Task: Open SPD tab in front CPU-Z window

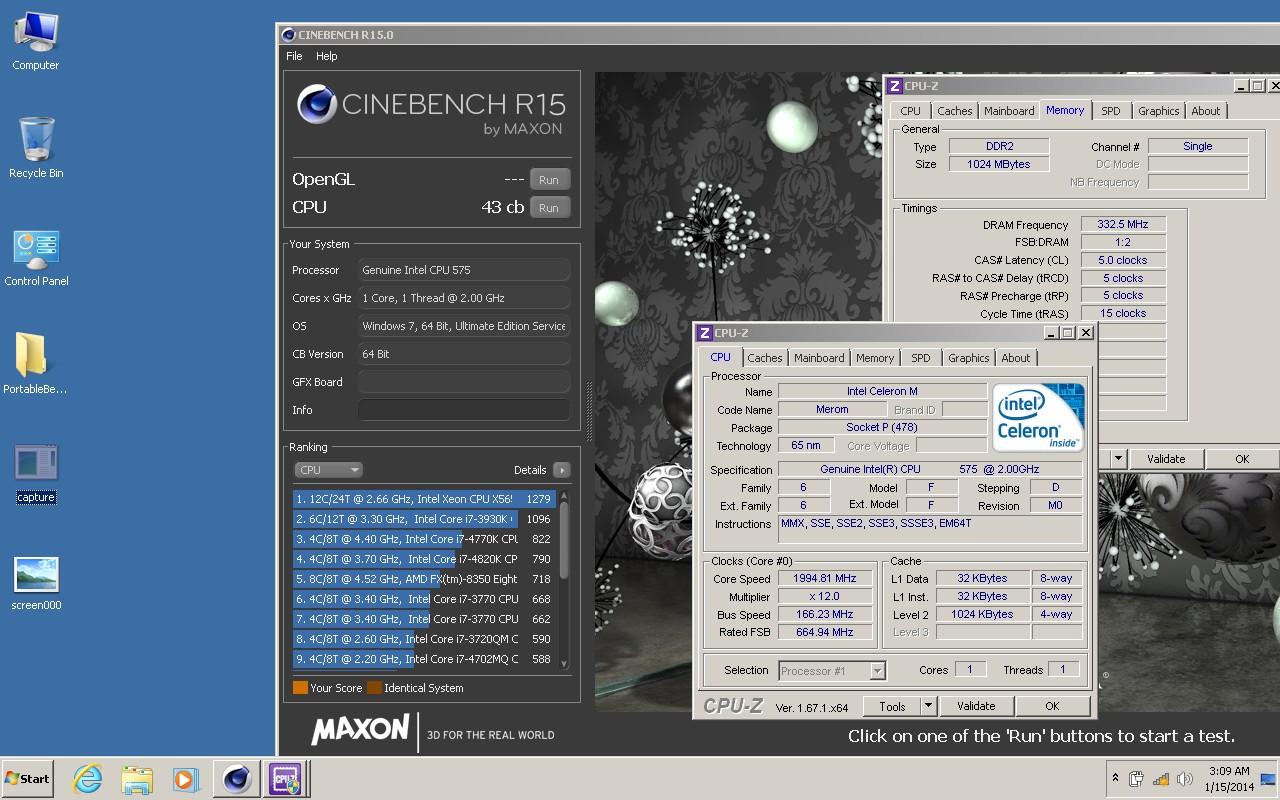Action: [x=921, y=358]
